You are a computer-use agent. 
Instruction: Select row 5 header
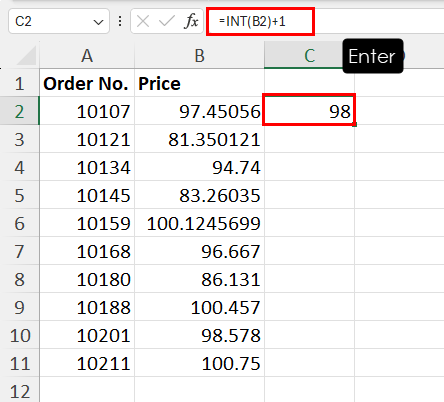coord(20,195)
